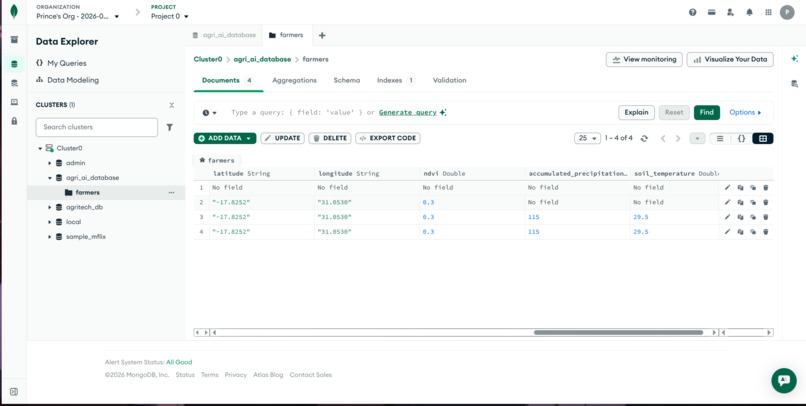The image size is (806, 406).
Task: Click the sidebar collapse icon at bottom left
Action: (x=14, y=392)
